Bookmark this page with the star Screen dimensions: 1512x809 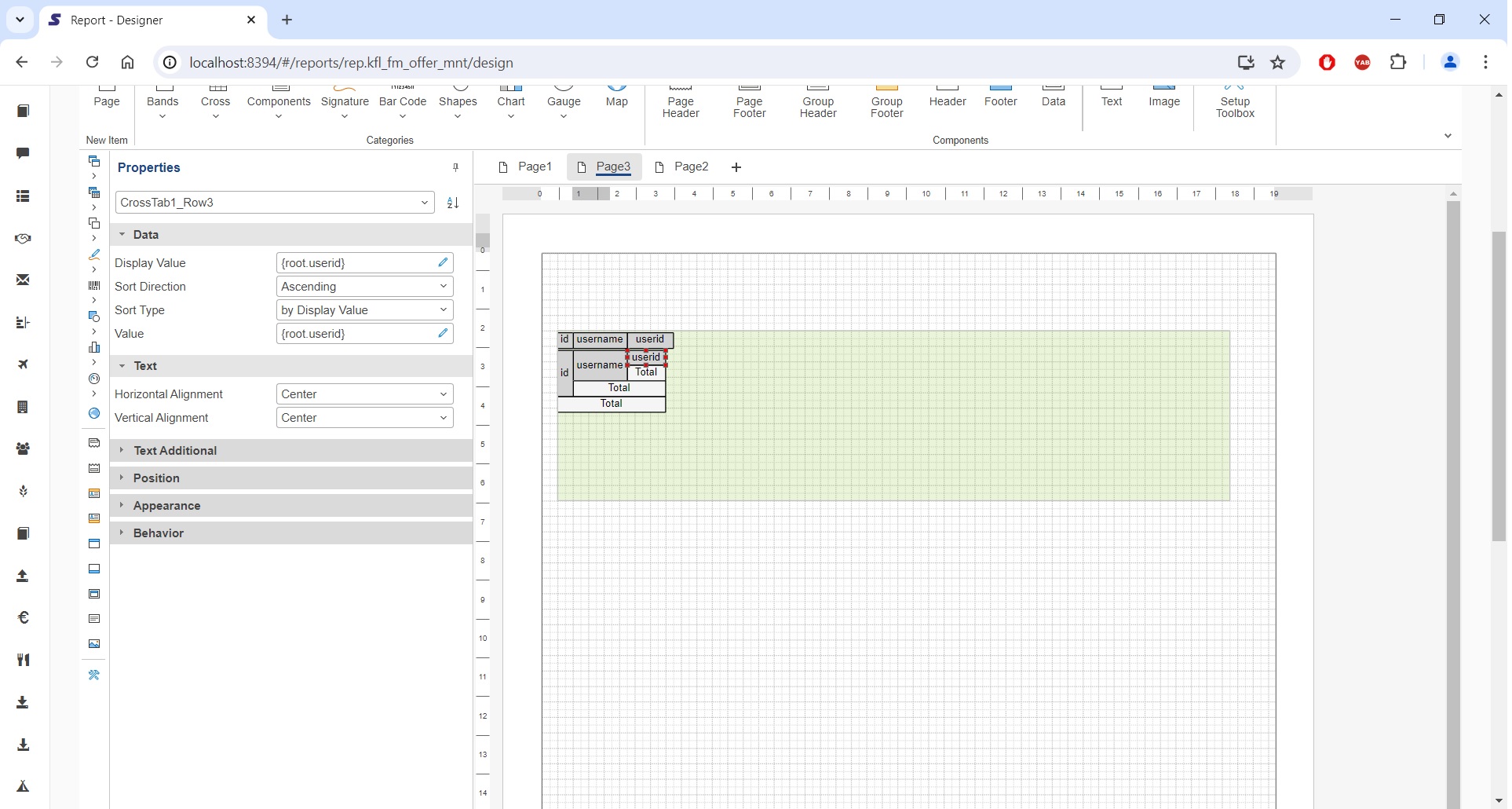pyautogui.click(x=1278, y=62)
